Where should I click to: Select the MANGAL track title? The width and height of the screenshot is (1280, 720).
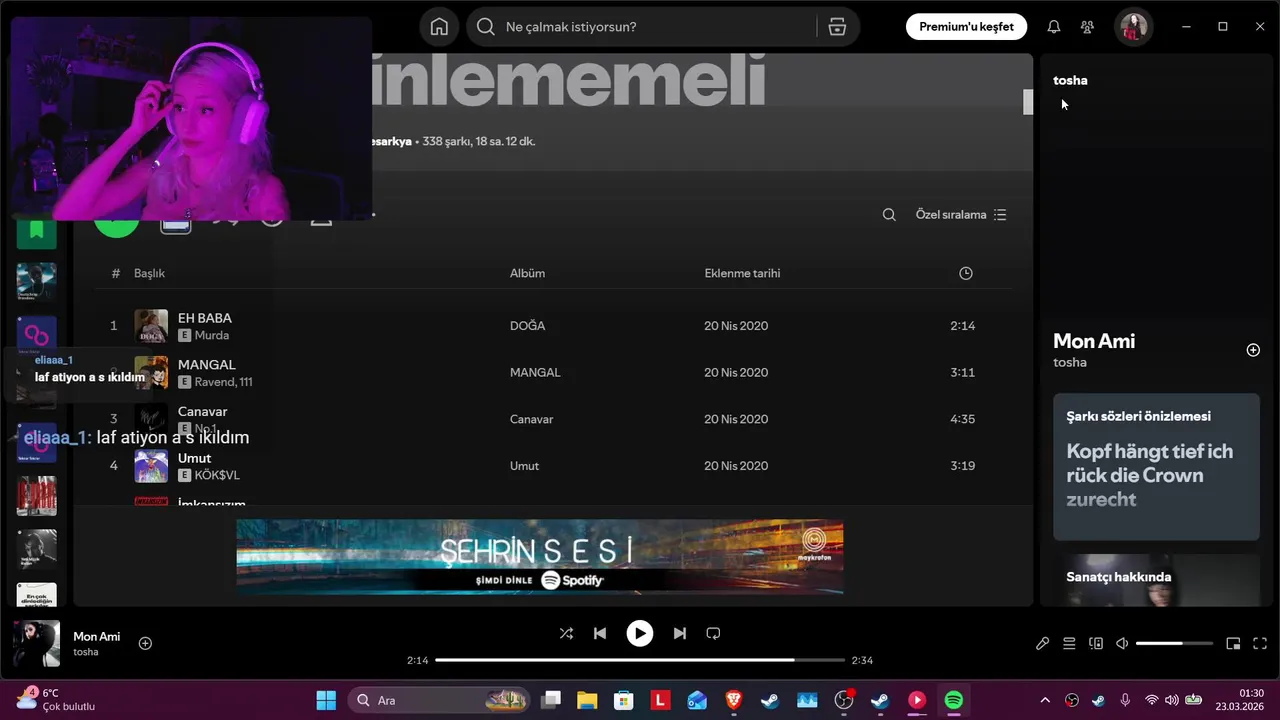[x=207, y=365]
